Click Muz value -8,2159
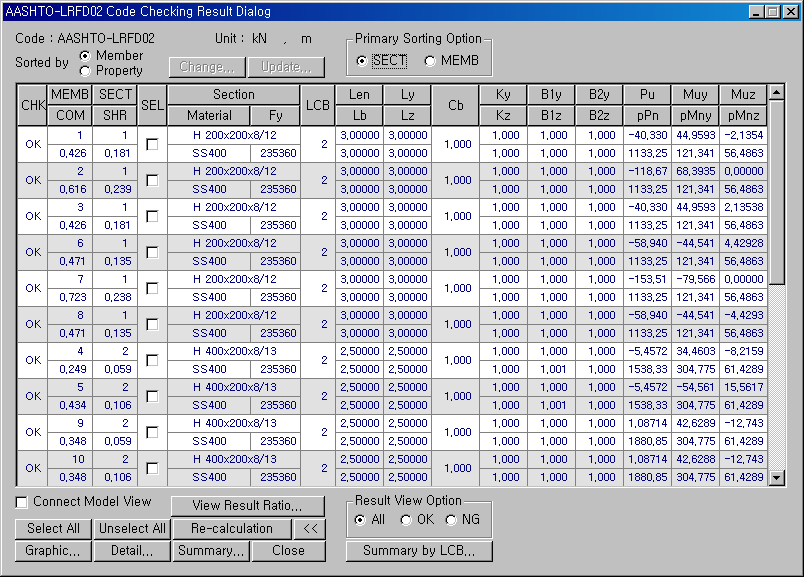Image resolution: width=804 pixels, height=577 pixels. [x=743, y=351]
